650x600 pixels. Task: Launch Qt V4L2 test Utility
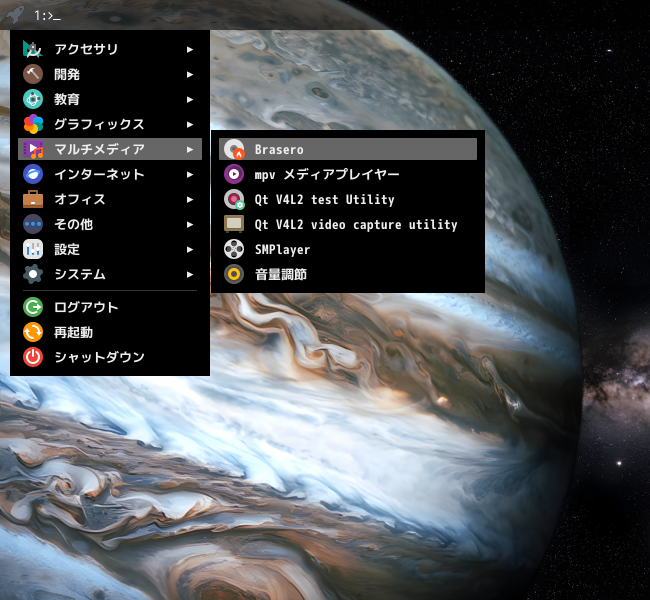pyautogui.click(x=348, y=199)
